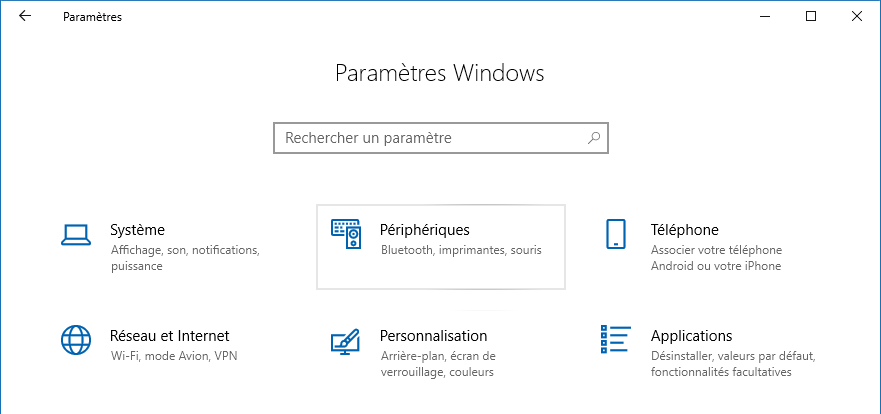The width and height of the screenshot is (881, 414).
Task: Click "Wi-Fi, mode Avion, VPN" description text
Action: coord(173,356)
